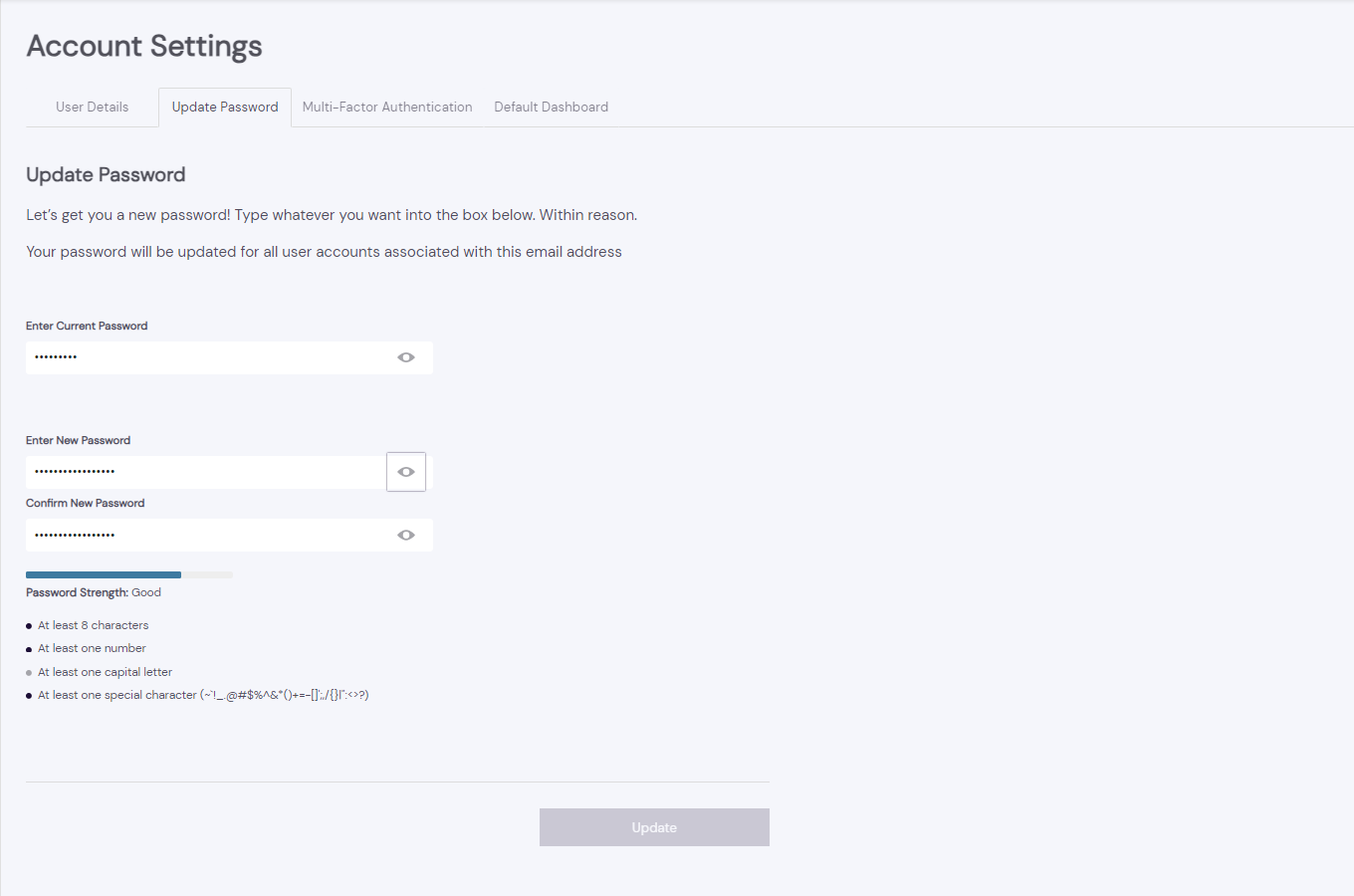This screenshot has height=896, width=1354.
Task: Click the Update button
Action: [x=654, y=827]
